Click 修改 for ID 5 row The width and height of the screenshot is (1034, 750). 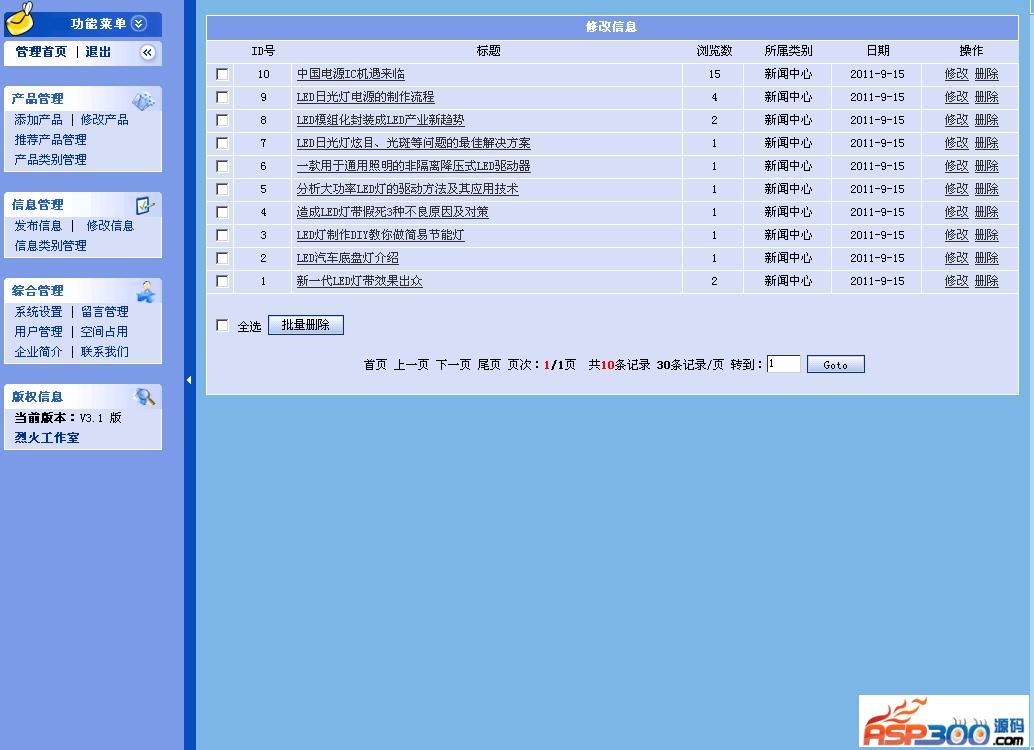click(x=956, y=189)
